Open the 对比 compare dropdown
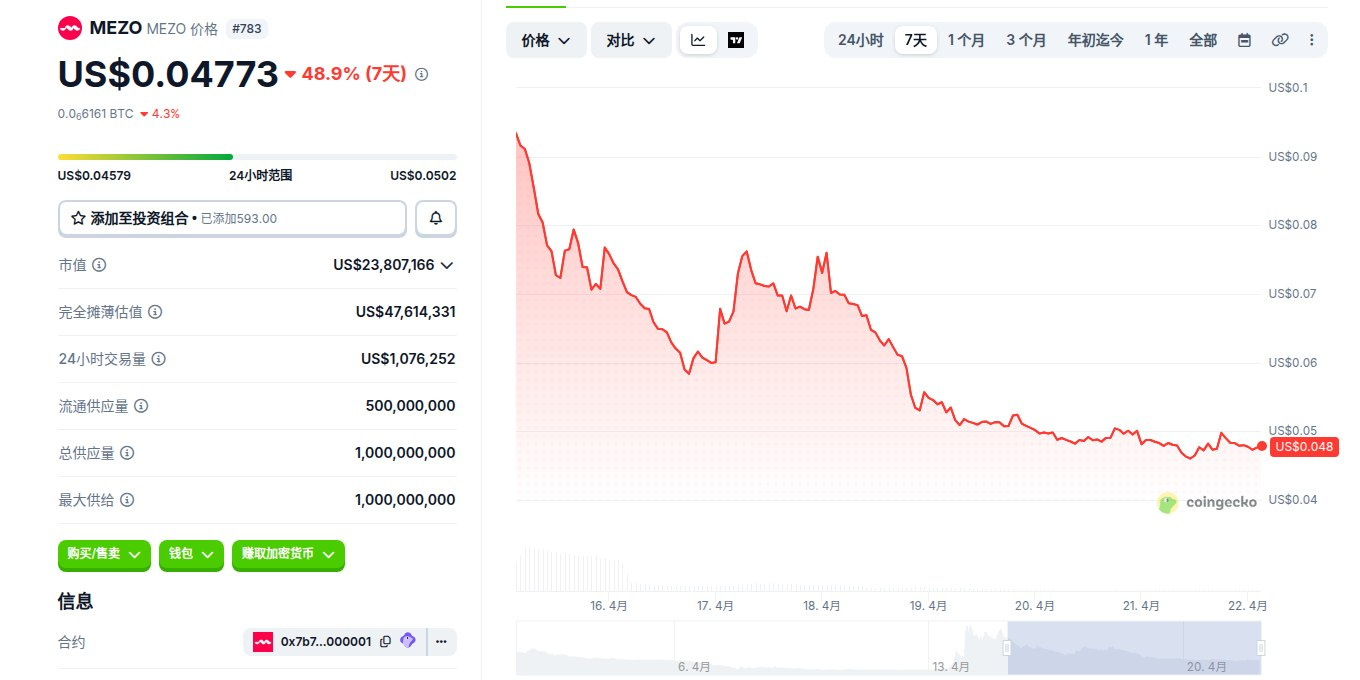This screenshot has width=1360, height=680. (631, 40)
